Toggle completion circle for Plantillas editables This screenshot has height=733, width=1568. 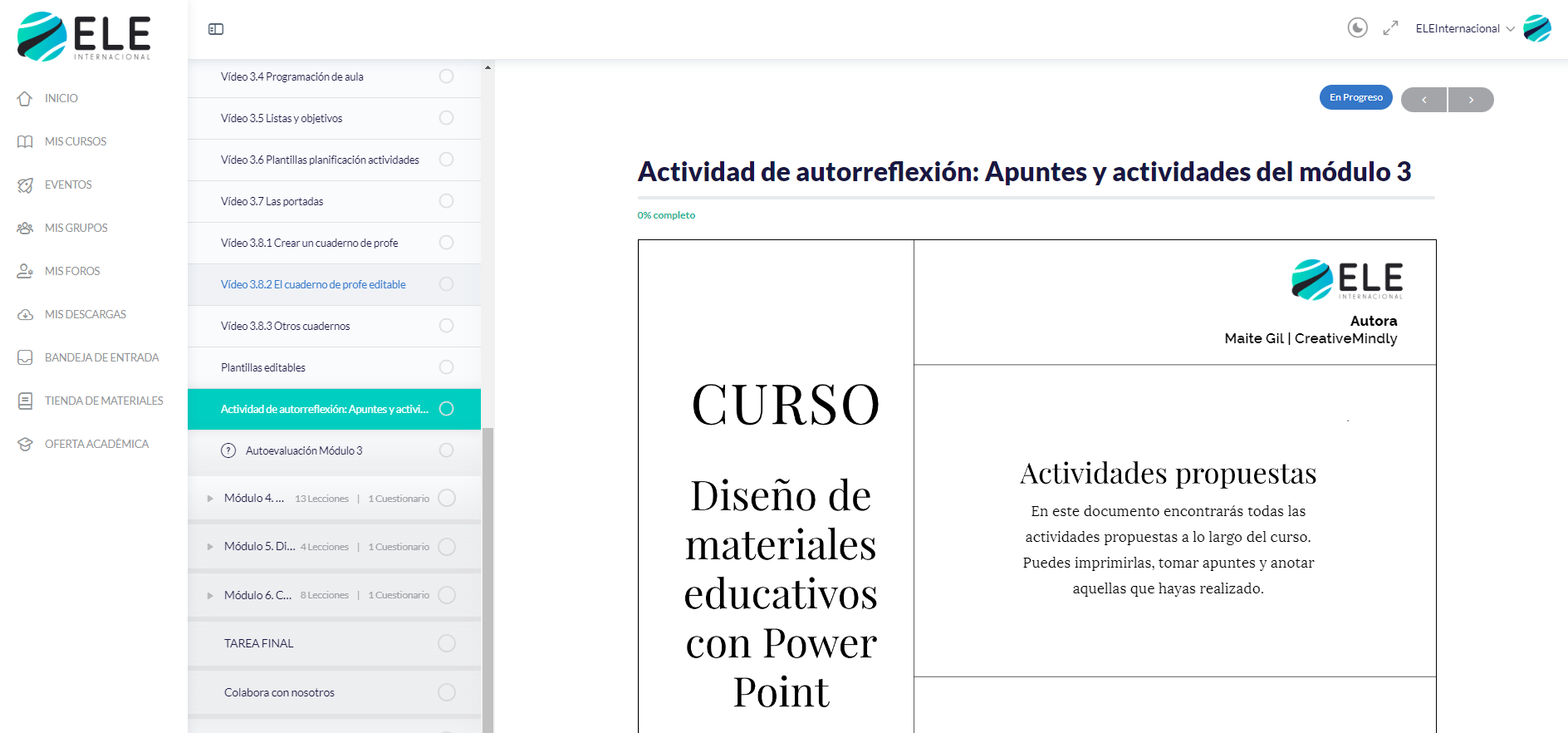pos(446,367)
